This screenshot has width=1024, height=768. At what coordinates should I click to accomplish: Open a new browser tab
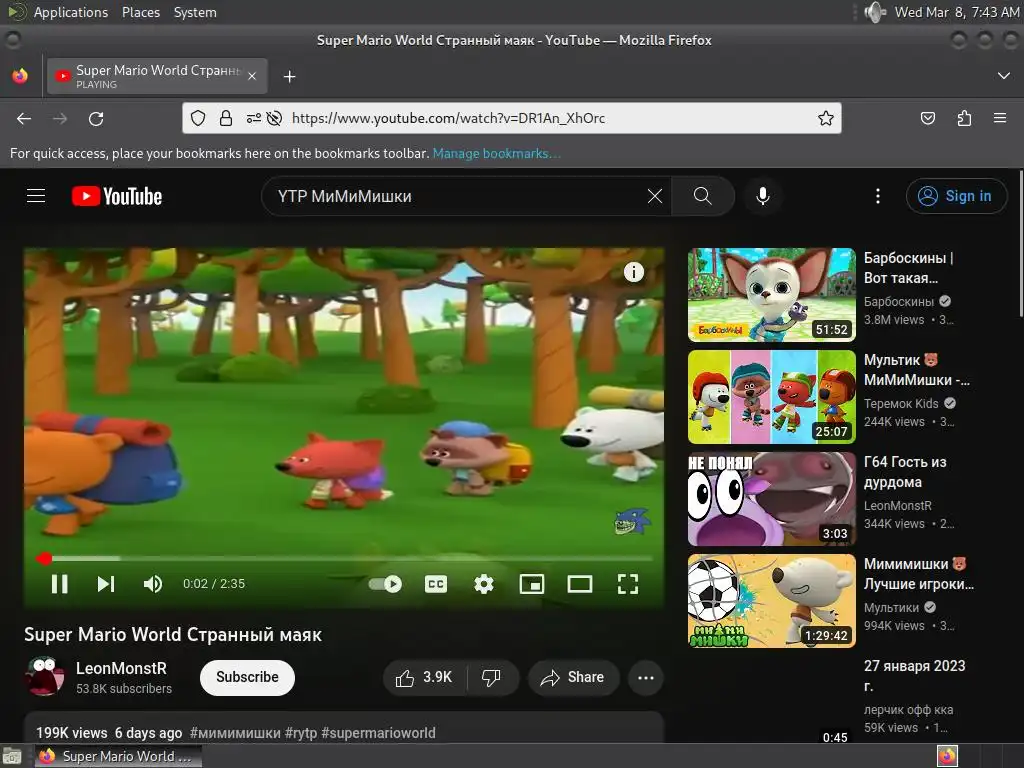pos(289,76)
